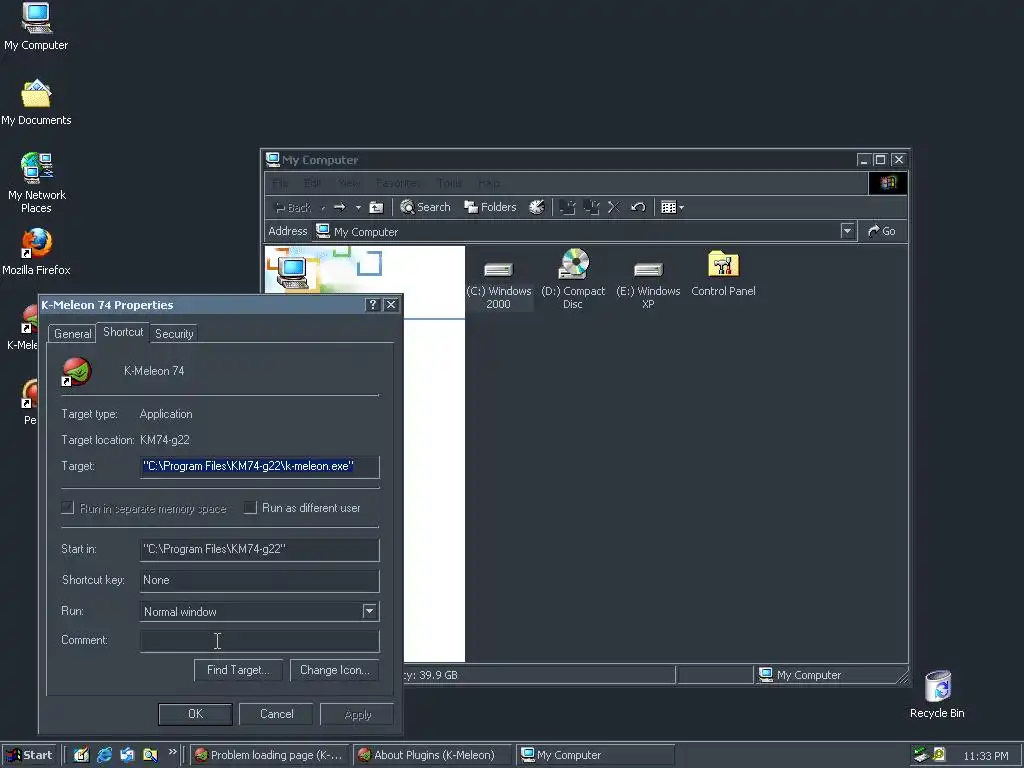Open the View menu in My Computer
This screenshot has height=768, width=1024.
pos(349,183)
